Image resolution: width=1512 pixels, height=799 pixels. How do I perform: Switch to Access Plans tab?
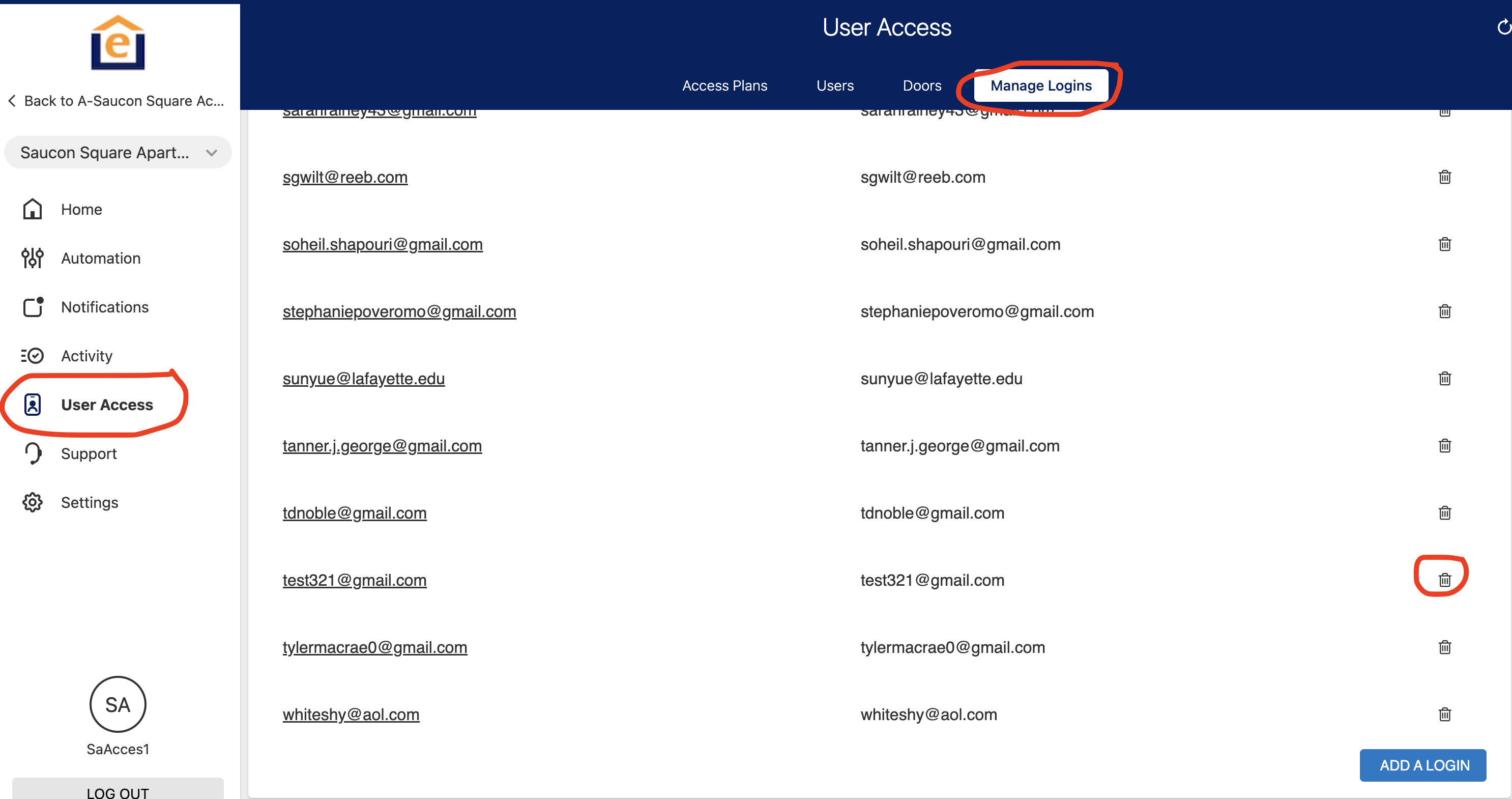pos(724,85)
